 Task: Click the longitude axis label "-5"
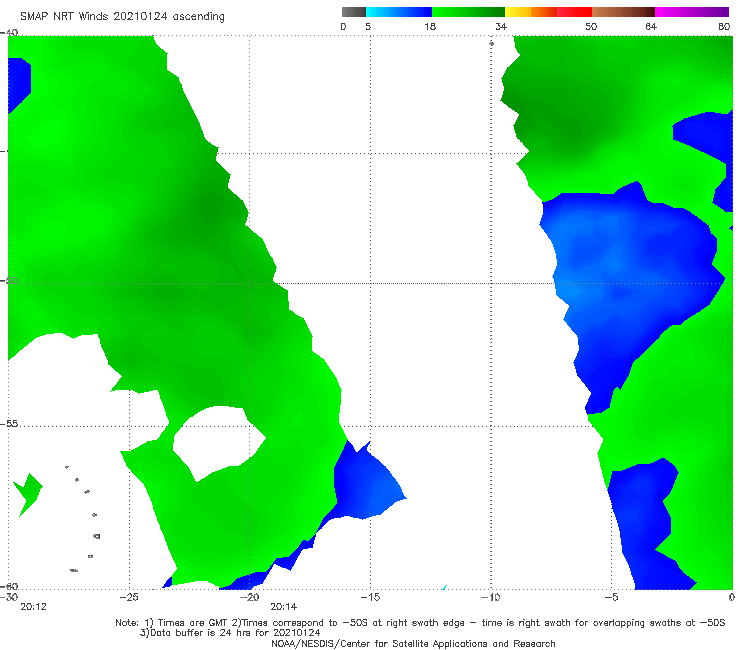coord(612,597)
